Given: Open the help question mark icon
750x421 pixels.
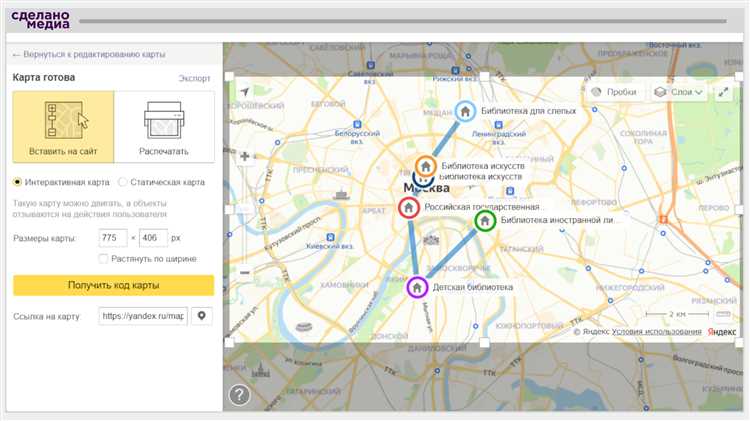Looking at the screenshot, I should tap(239, 394).
